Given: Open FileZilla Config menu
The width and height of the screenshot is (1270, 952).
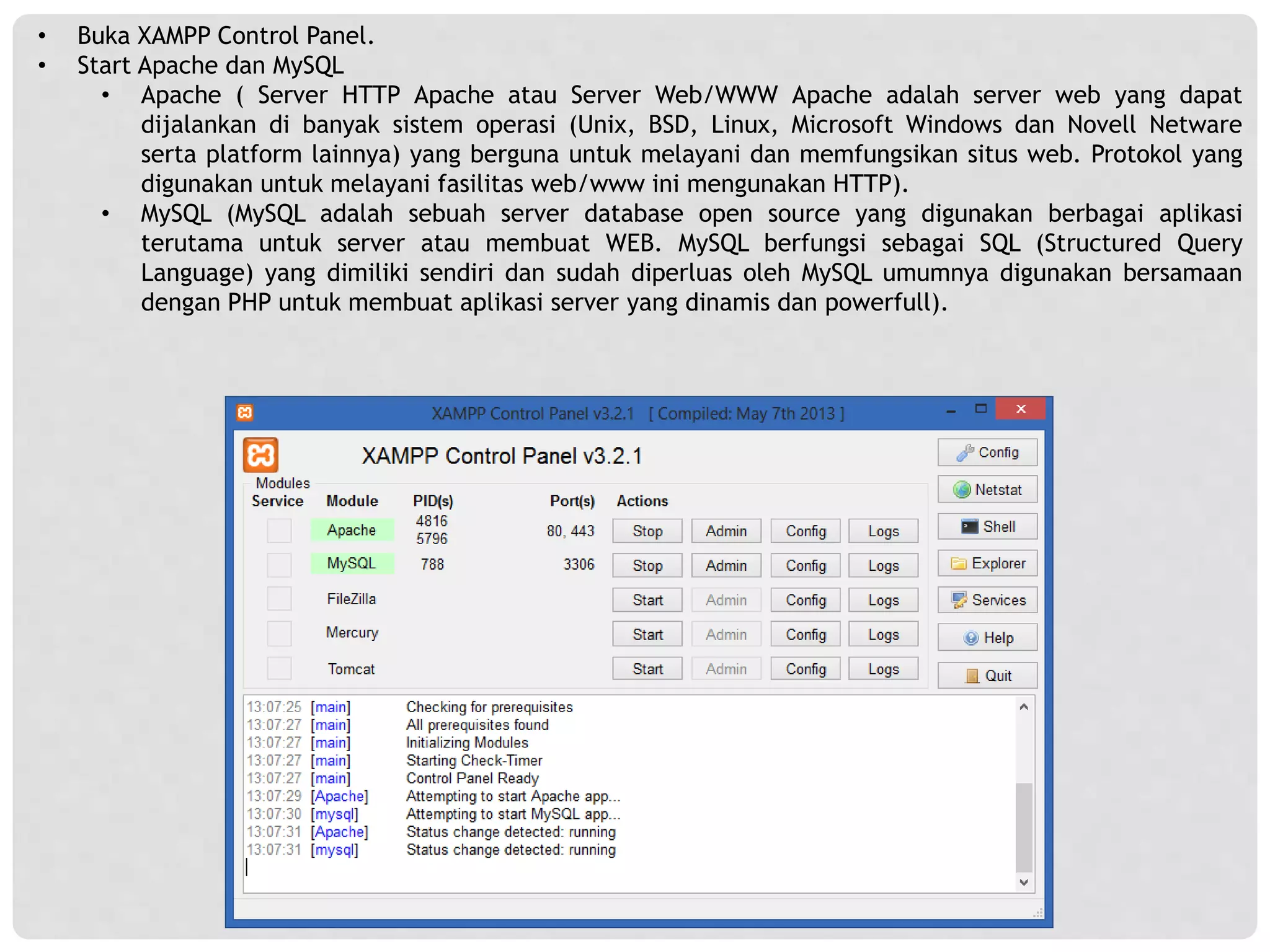Looking at the screenshot, I should (806, 600).
